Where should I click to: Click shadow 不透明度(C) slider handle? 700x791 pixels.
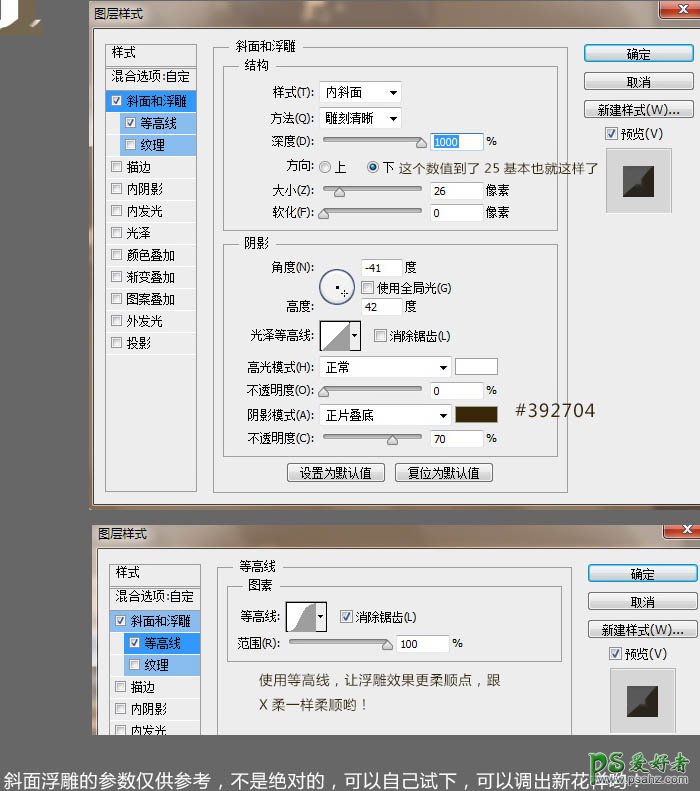click(392, 440)
